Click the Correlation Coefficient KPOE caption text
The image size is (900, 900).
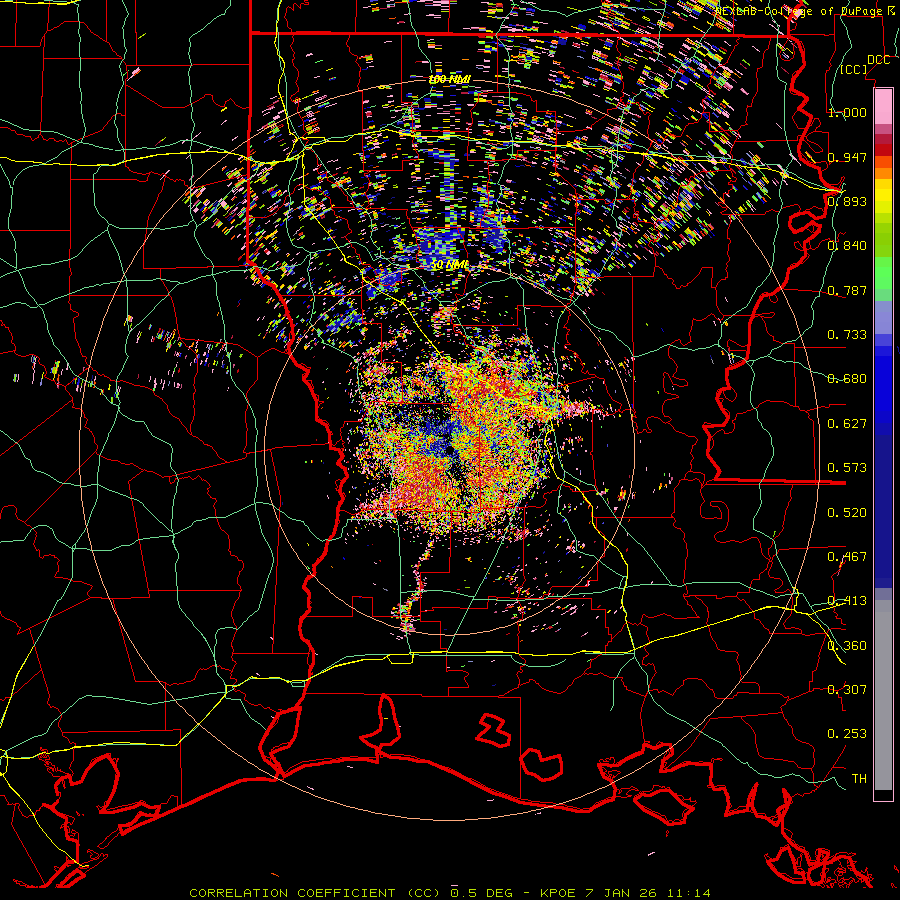click(x=450, y=893)
